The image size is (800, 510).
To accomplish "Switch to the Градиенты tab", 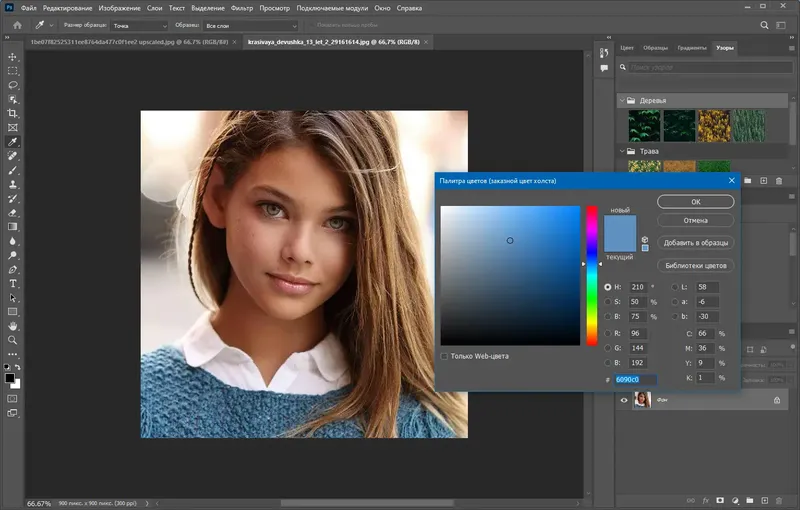I will pyautogui.click(x=691, y=47).
